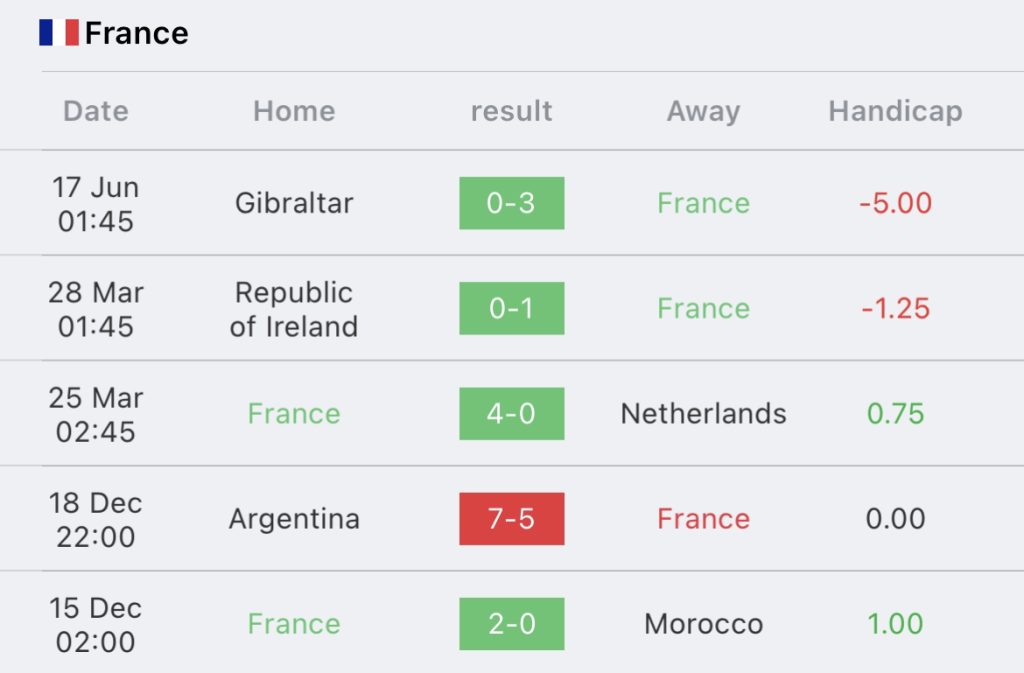Select the result column header
The height and width of the screenshot is (673, 1024).
pos(511,111)
